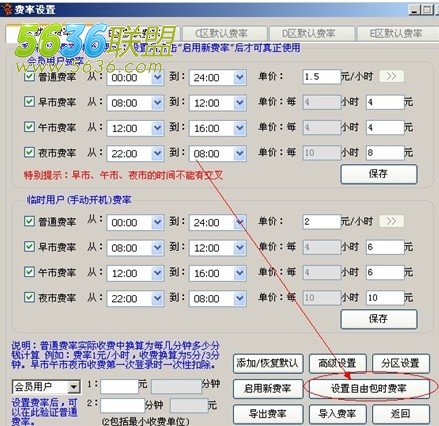Click 导出费率 button
The width and height of the screenshot is (439, 426).
268,414
